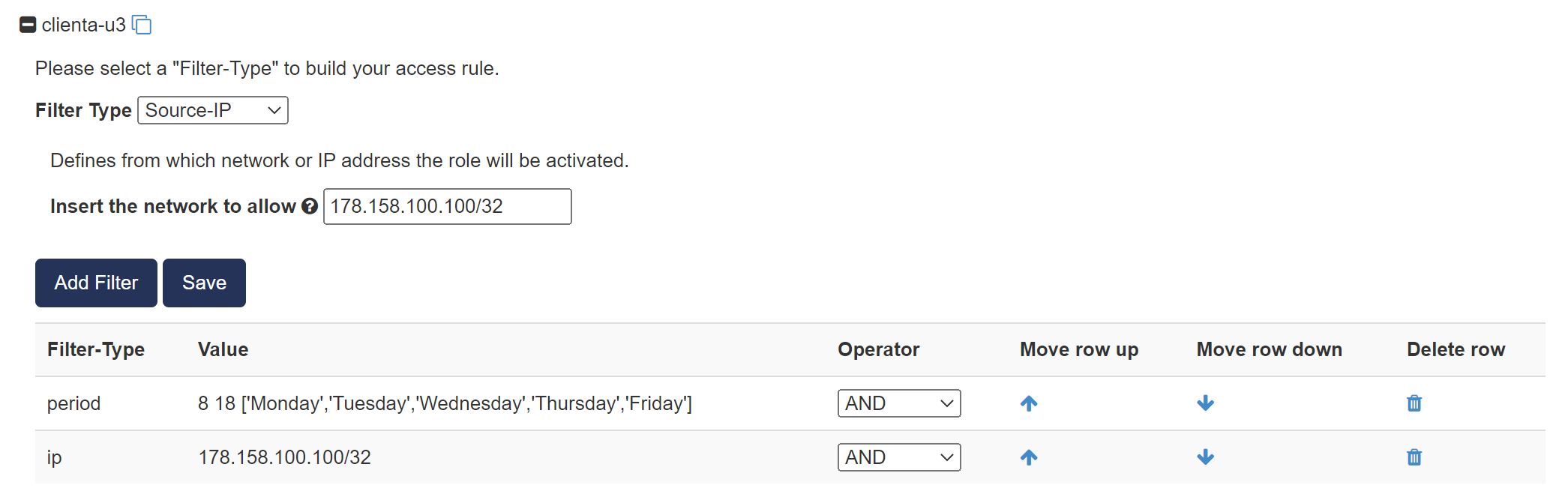The width and height of the screenshot is (1568, 497).
Task: Click the Value column header
Action: click(x=223, y=349)
